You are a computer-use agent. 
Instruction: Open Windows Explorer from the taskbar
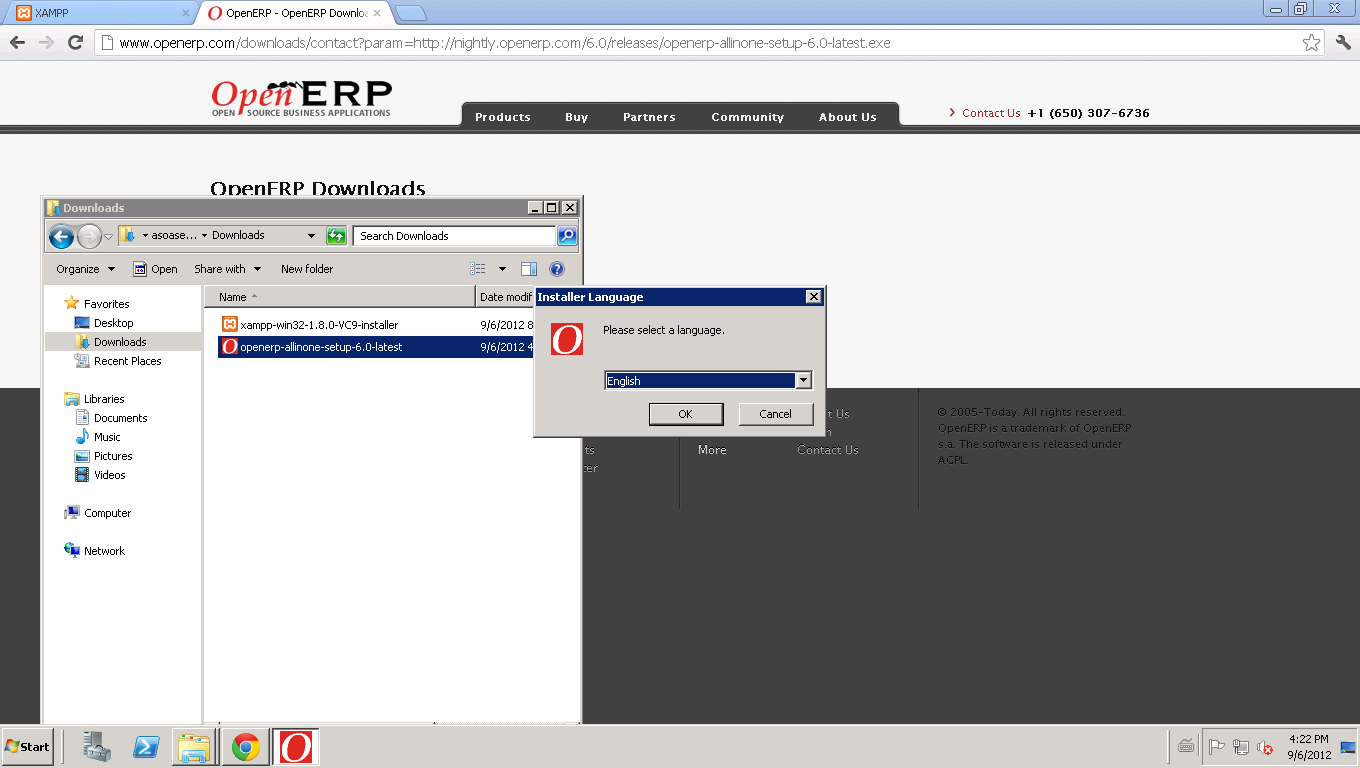click(194, 746)
